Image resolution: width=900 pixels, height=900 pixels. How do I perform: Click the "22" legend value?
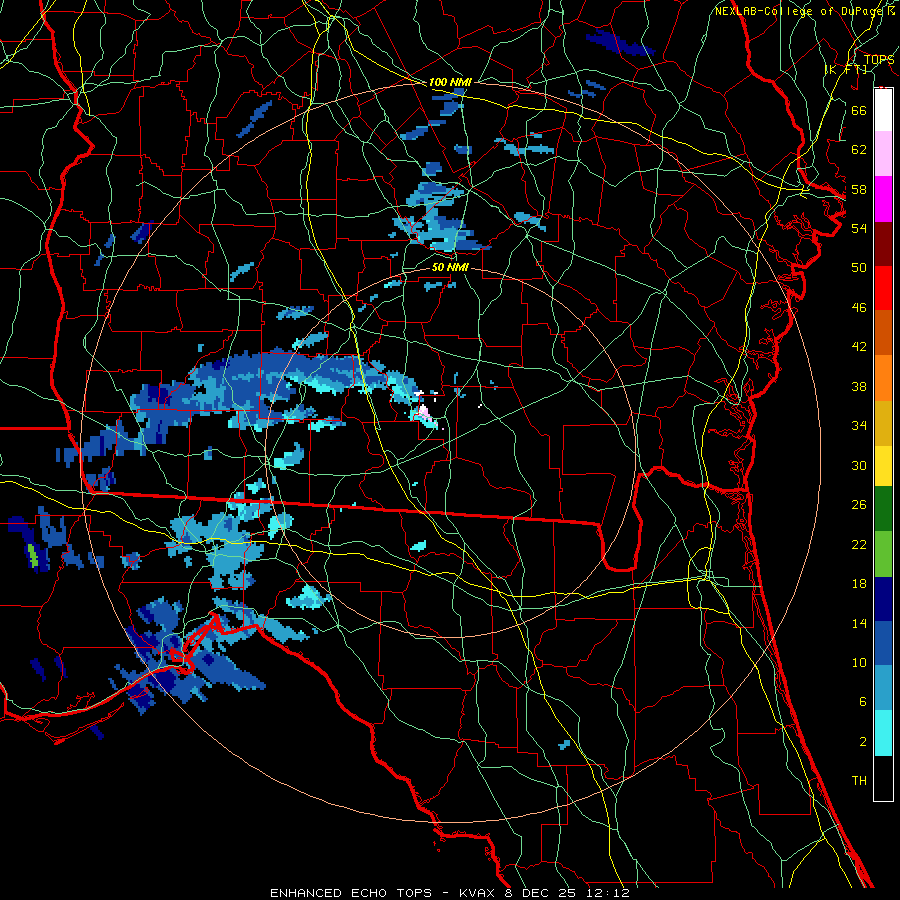(859, 544)
